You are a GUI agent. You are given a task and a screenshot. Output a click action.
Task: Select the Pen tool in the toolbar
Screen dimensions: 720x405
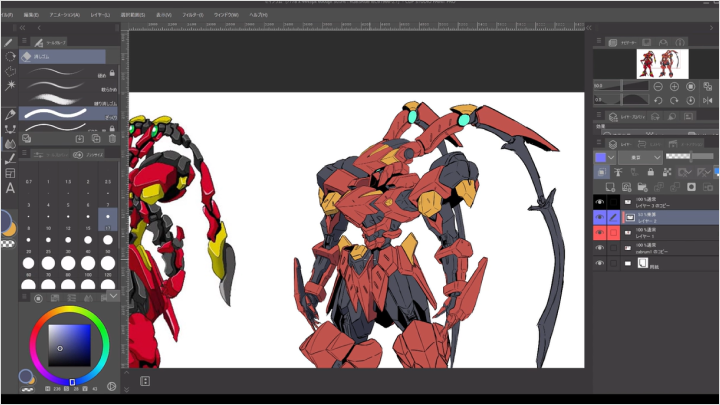(8, 42)
